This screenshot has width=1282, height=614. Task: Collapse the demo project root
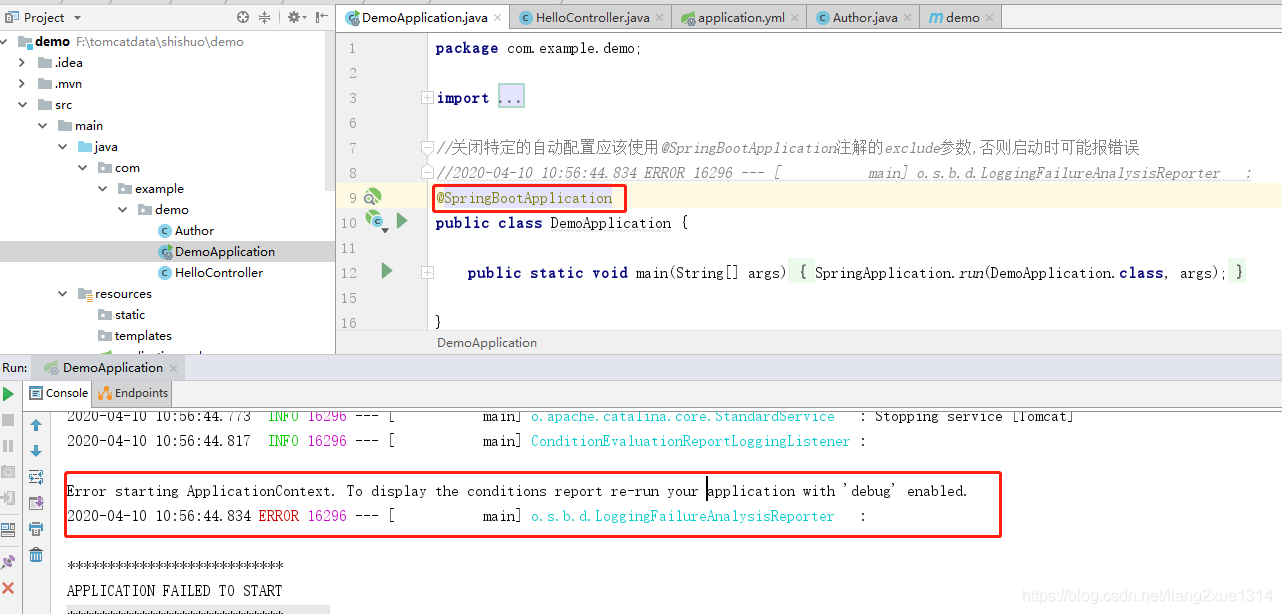coord(5,41)
